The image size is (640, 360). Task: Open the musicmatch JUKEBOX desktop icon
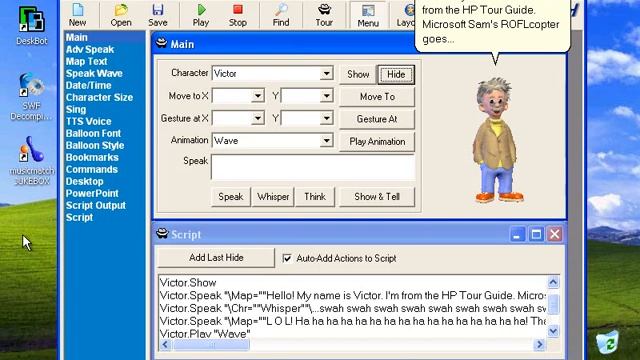click(32, 160)
